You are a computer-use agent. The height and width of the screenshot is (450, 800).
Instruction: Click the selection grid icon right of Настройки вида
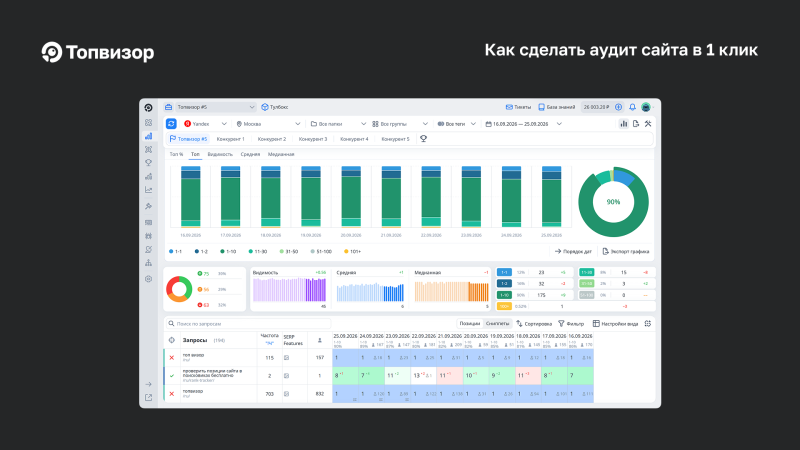tap(647, 323)
